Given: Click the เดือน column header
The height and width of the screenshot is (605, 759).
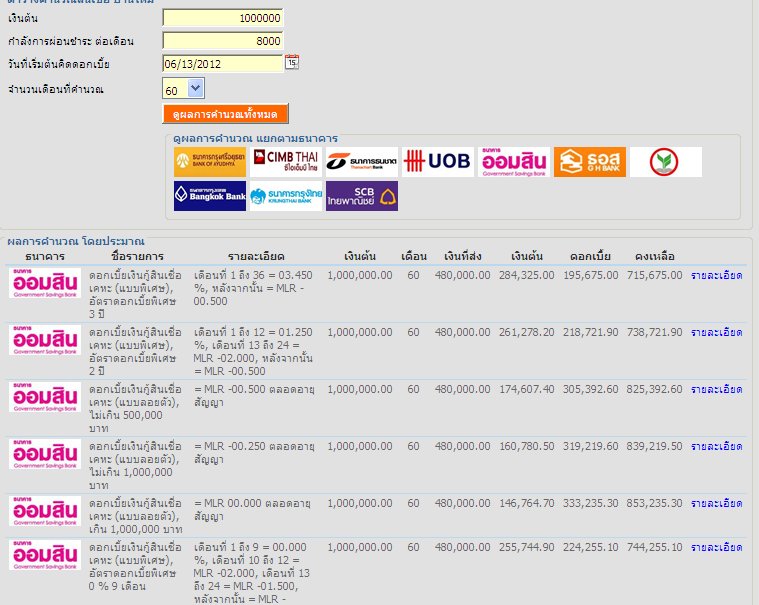Looking at the screenshot, I should coord(414,257).
